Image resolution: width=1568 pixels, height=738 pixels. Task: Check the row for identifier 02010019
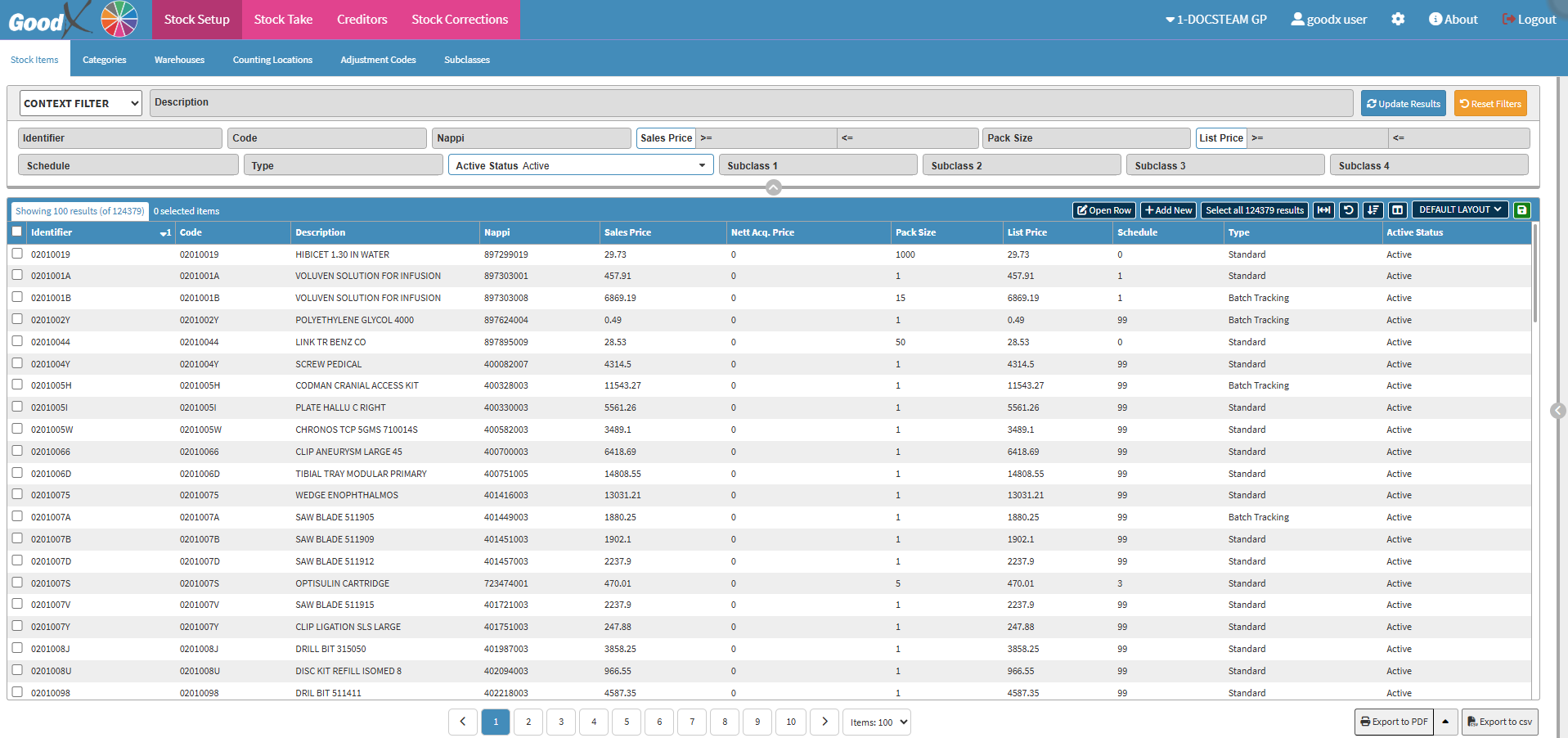tap(17, 254)
